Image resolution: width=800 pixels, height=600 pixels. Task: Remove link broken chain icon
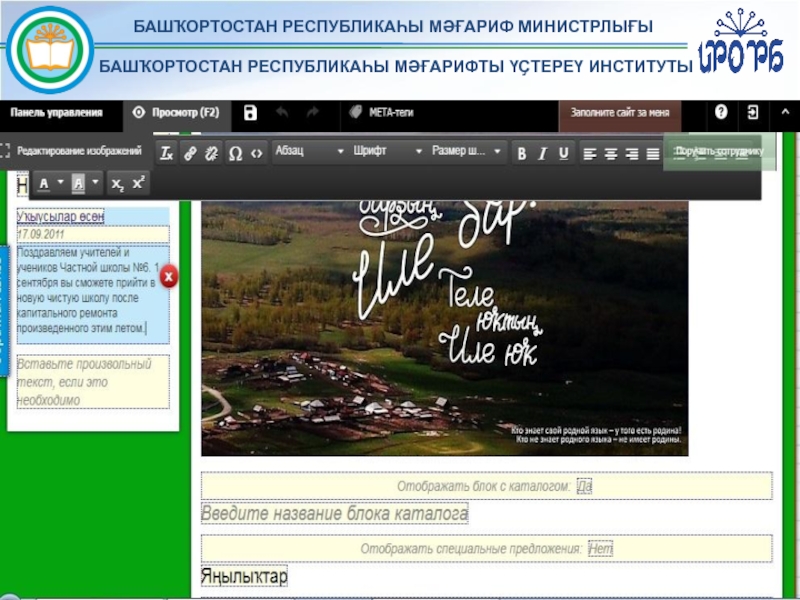212,153
